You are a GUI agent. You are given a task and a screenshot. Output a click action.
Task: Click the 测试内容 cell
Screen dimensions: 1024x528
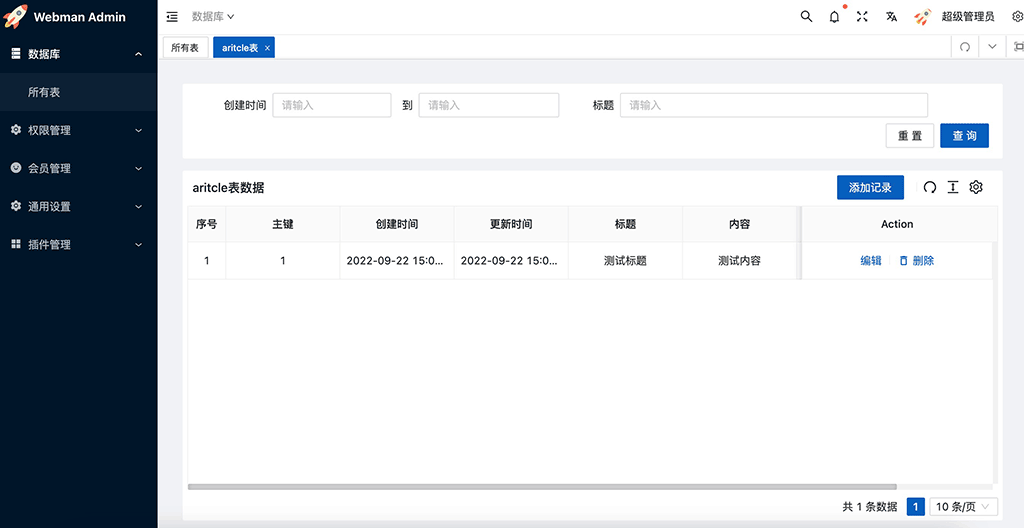click(740, 261)
